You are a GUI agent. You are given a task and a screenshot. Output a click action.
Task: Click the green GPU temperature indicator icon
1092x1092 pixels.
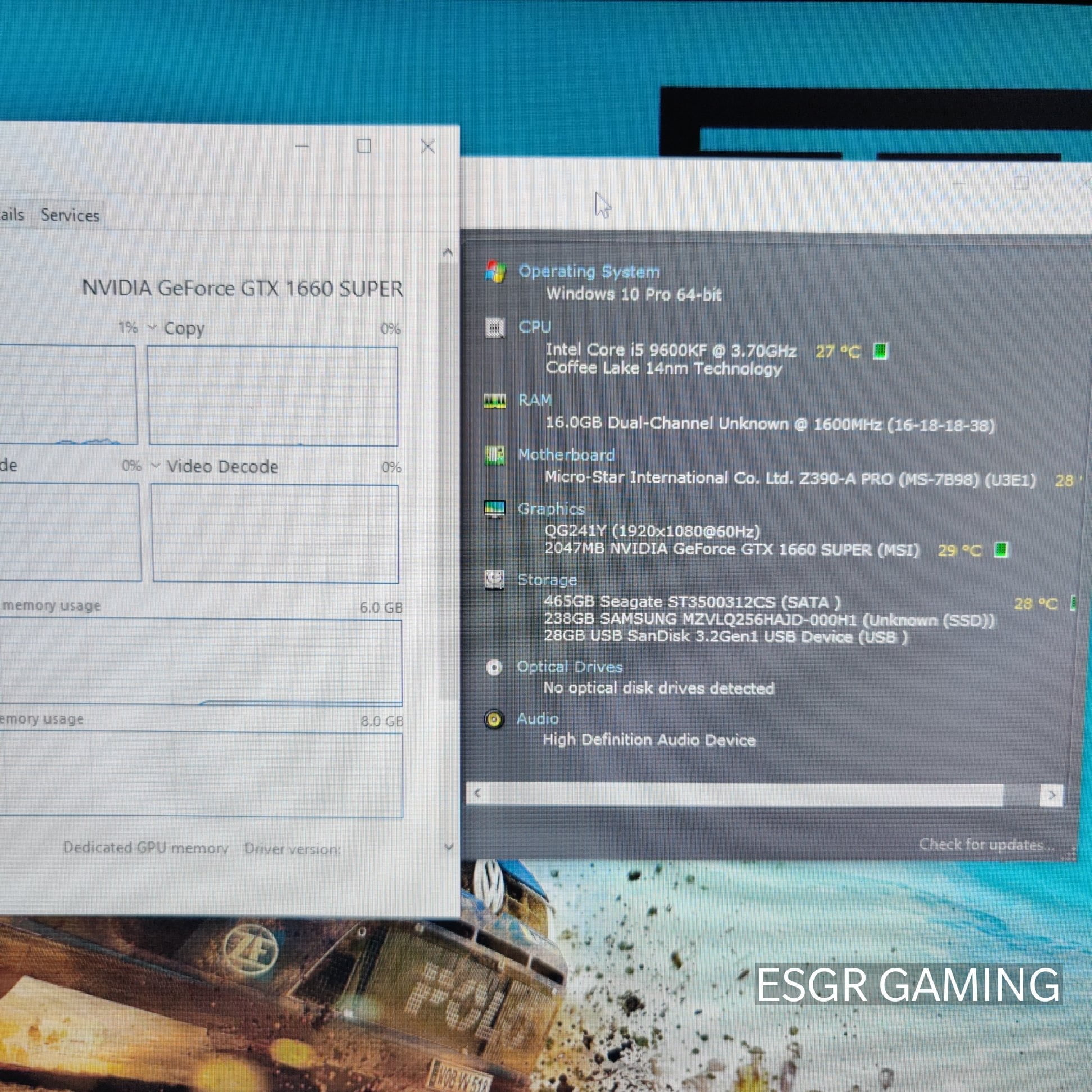tap(1001, 549)
